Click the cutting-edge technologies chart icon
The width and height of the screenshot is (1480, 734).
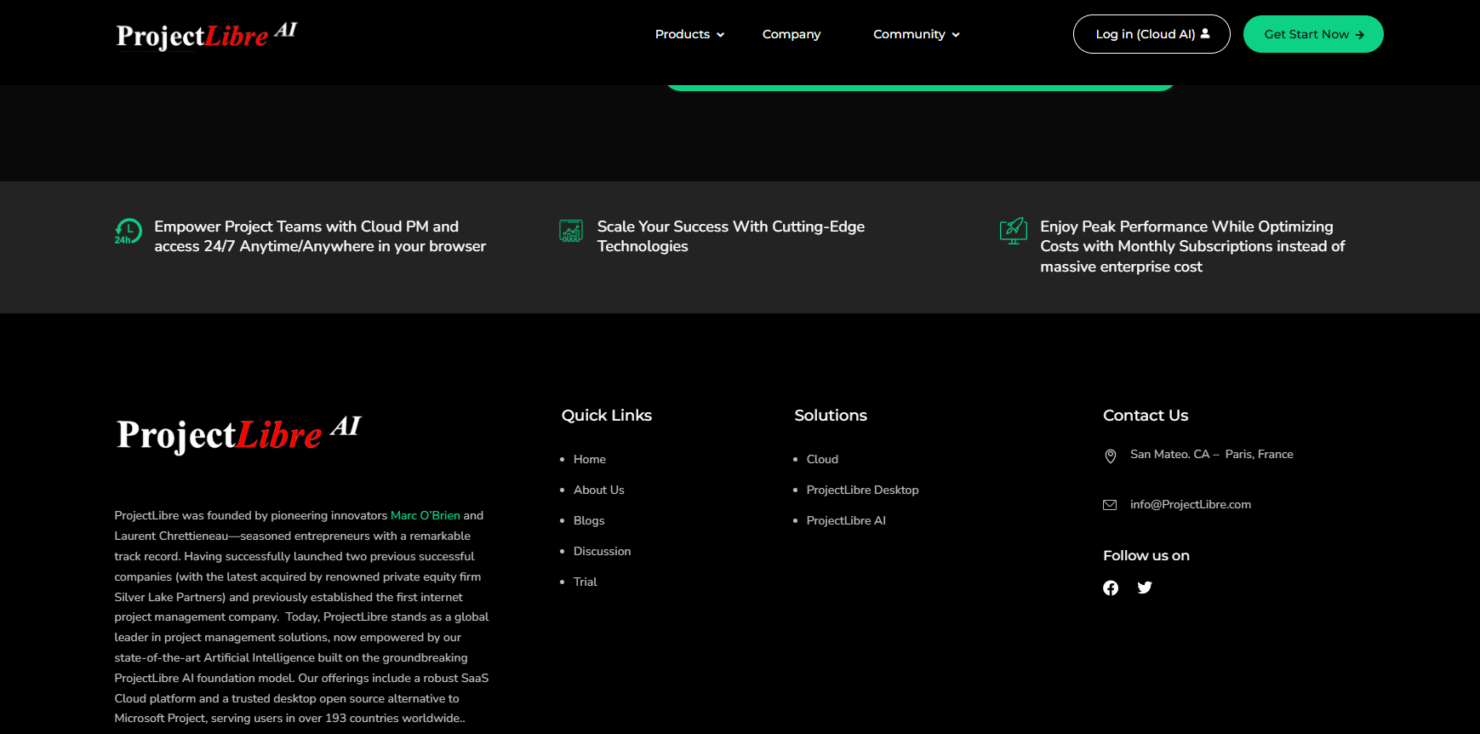(571, 230)
